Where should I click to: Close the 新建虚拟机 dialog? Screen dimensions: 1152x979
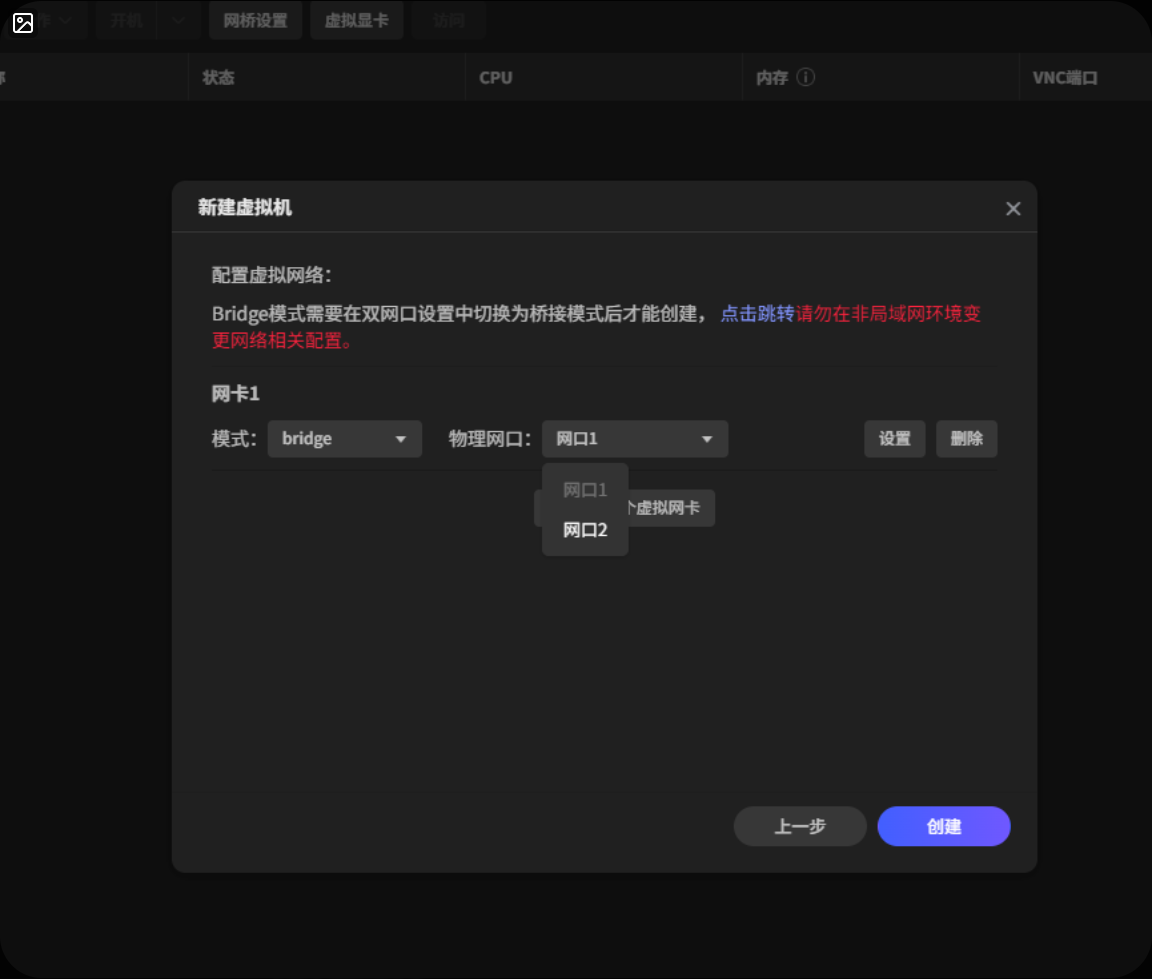pos(1013,208)
